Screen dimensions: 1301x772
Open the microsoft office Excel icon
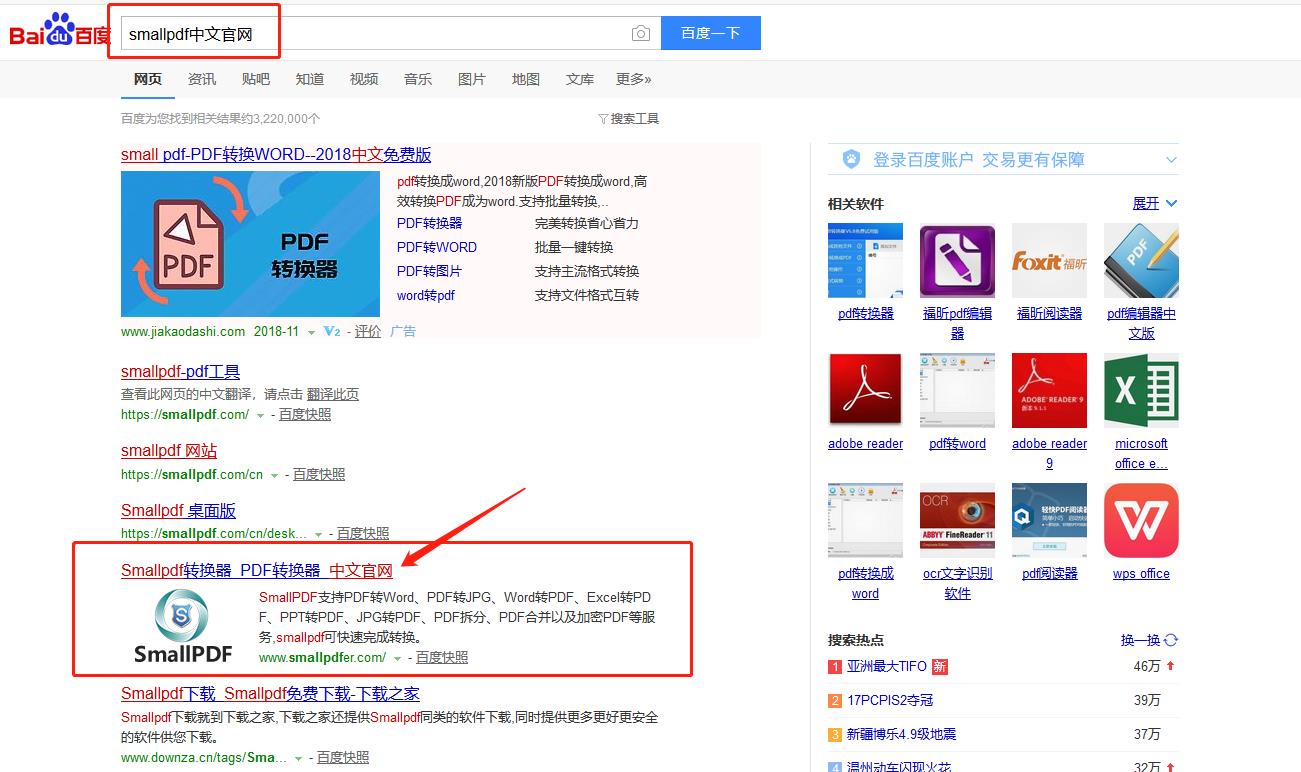pyautogui.click(x=1141, y=390)
